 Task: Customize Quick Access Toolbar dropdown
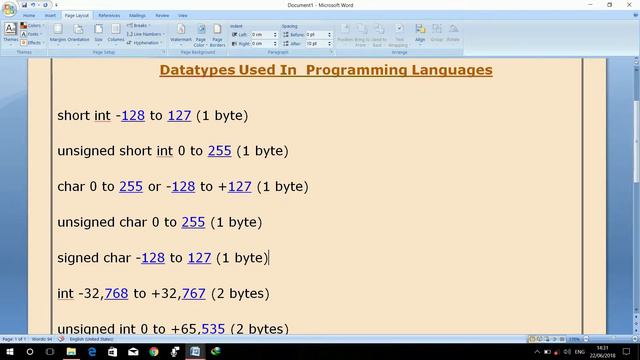[56, 5]
